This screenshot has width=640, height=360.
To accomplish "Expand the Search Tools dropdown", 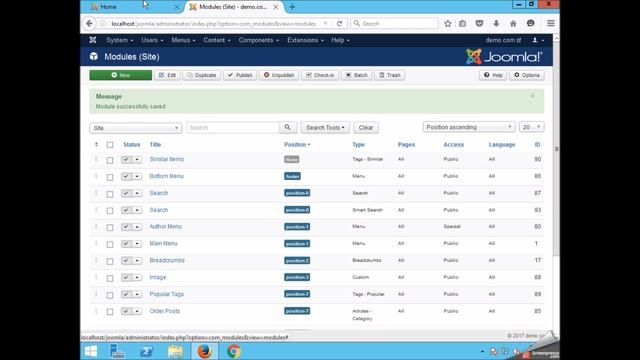I will coord(325,128).
